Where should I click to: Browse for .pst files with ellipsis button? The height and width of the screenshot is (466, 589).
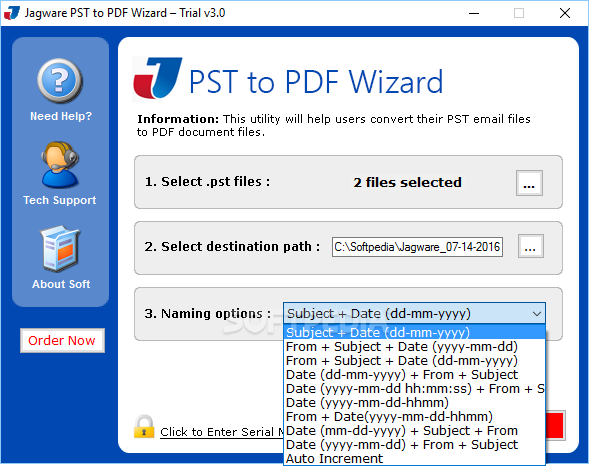pyautogui.click(x=529, y=183)
